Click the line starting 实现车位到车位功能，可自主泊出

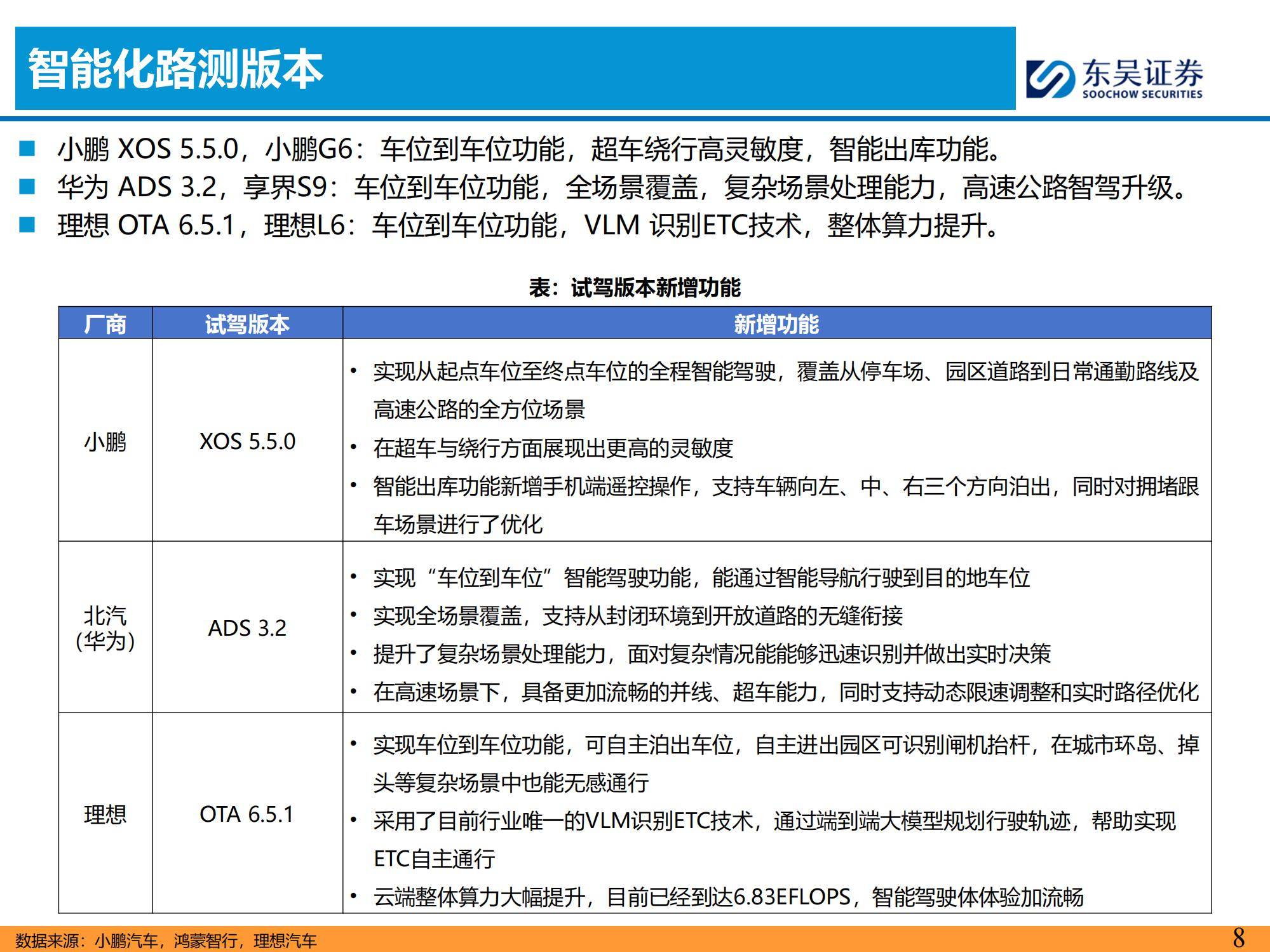tap(786, 744)
